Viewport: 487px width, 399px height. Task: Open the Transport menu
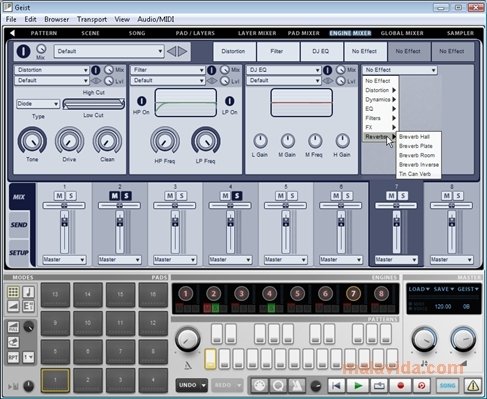coord(92,19)
